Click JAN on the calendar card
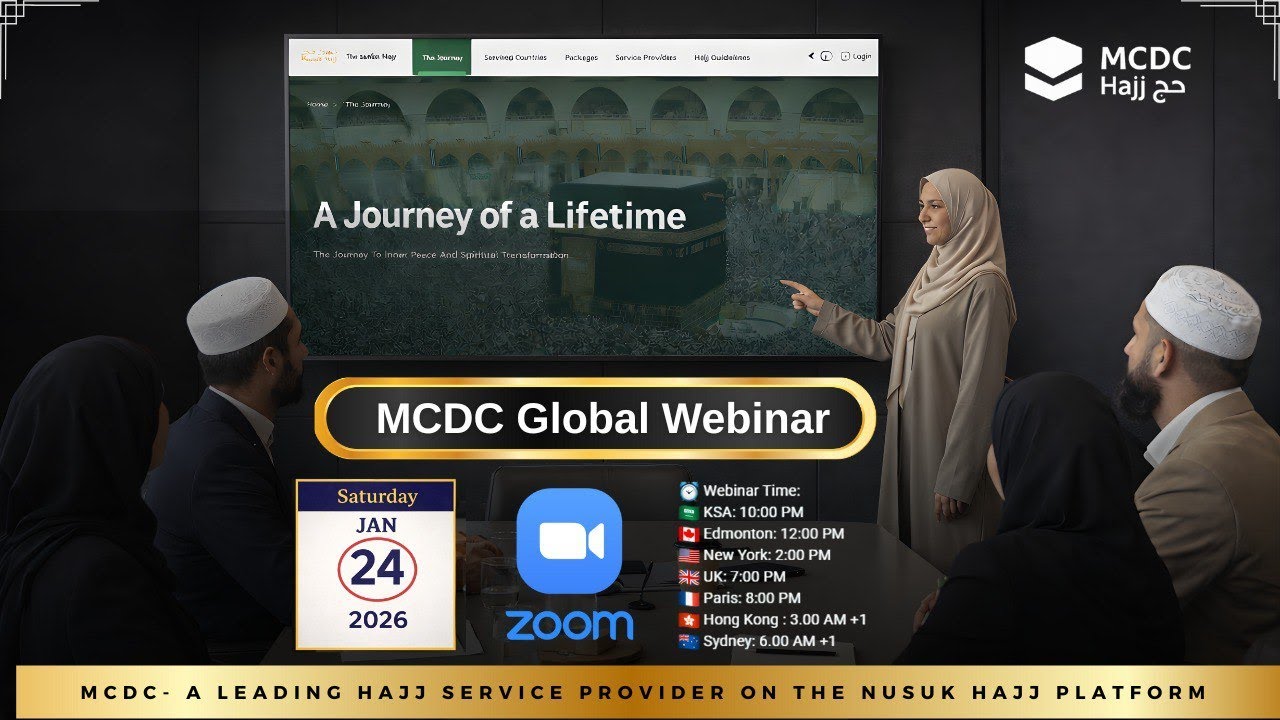This screenshot has width=1280, height=720. coord(376,525)
